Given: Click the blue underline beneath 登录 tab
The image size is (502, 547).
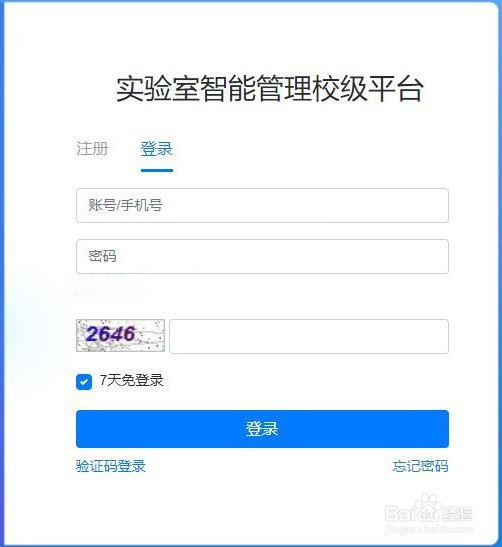Looking at the screenshot, I should (157, 170).
